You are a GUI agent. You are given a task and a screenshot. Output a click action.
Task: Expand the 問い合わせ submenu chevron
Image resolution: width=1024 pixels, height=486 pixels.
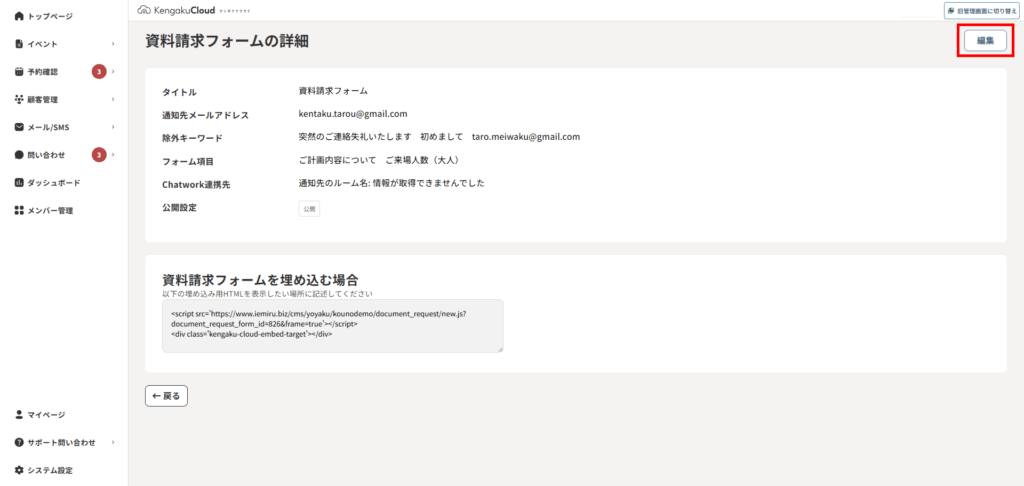point(113,155)
